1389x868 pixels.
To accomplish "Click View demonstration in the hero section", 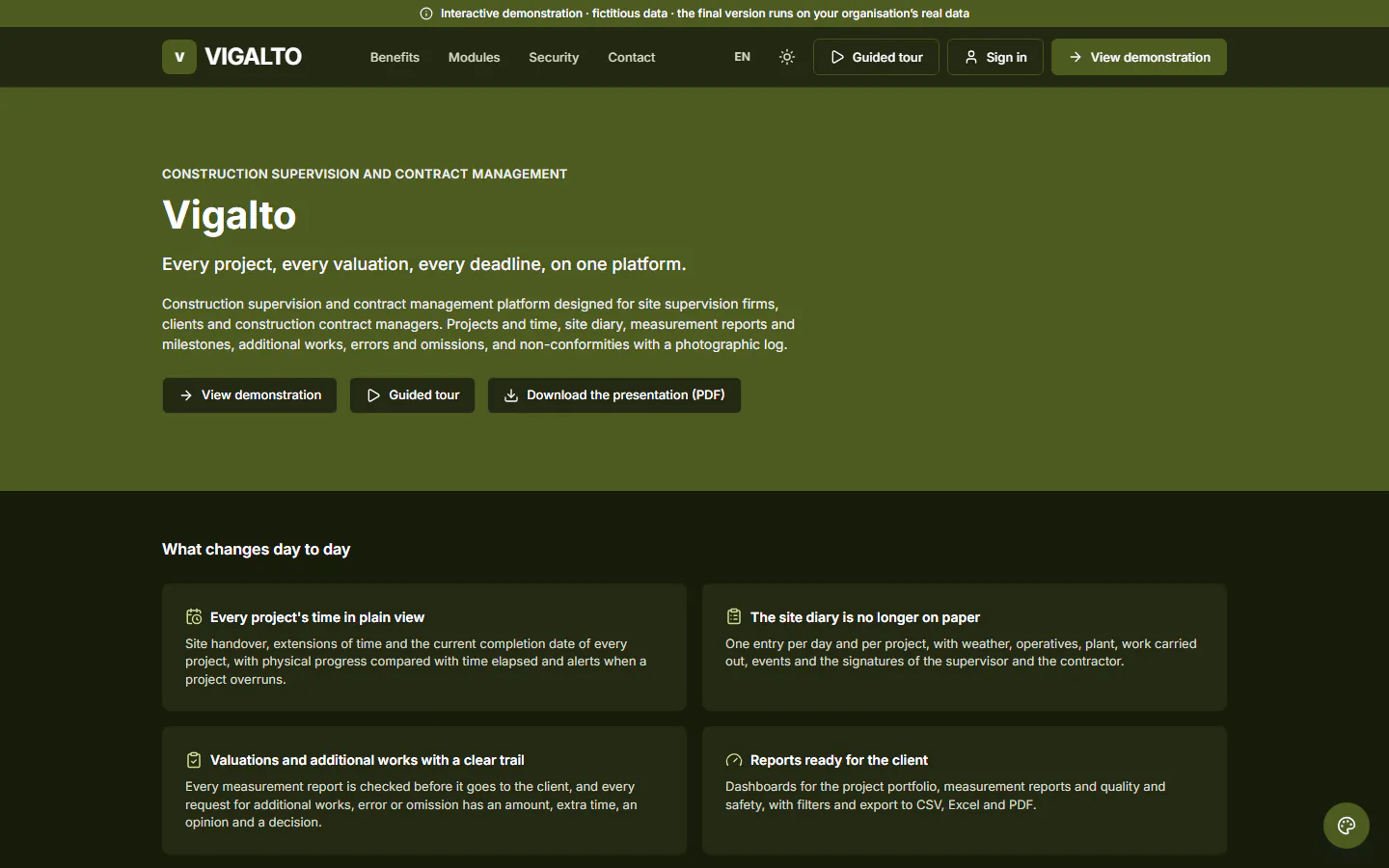I will 250,395.
